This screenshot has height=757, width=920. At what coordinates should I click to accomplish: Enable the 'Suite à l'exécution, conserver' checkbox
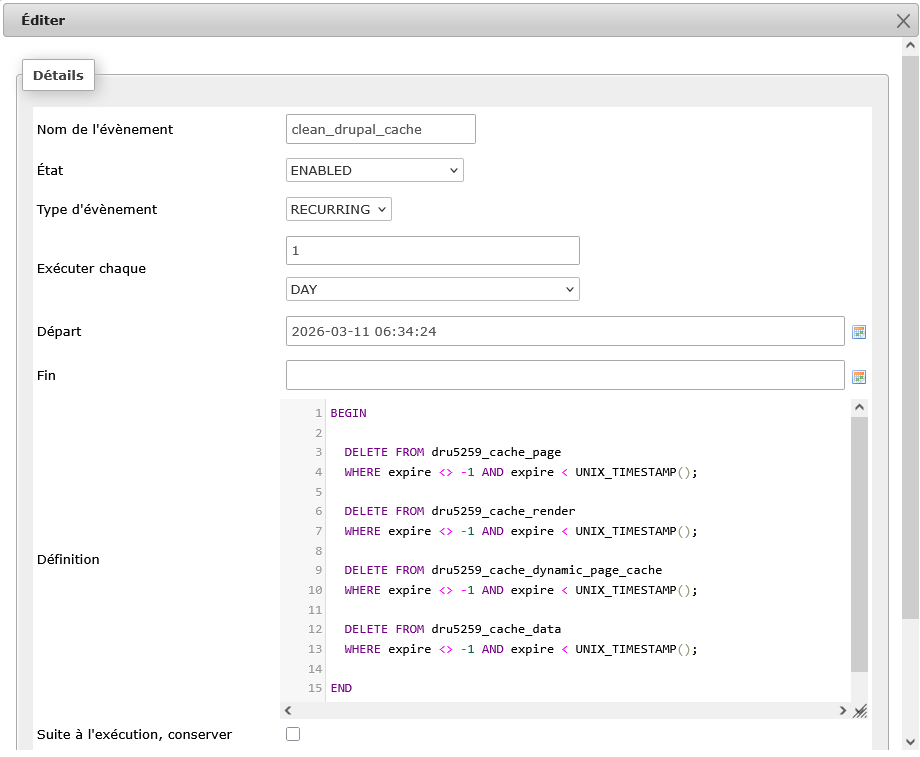[x=292, y=734]
